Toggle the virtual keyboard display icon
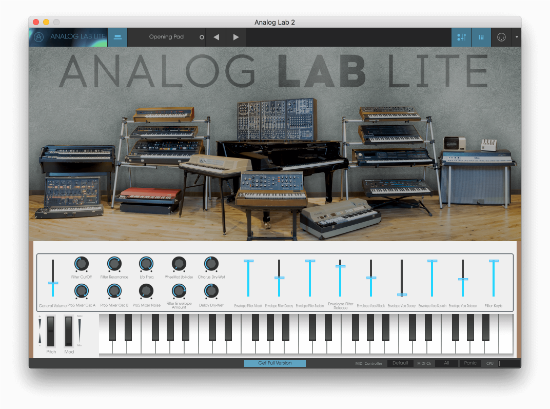 pyautogui.click(x=481, y=37)
